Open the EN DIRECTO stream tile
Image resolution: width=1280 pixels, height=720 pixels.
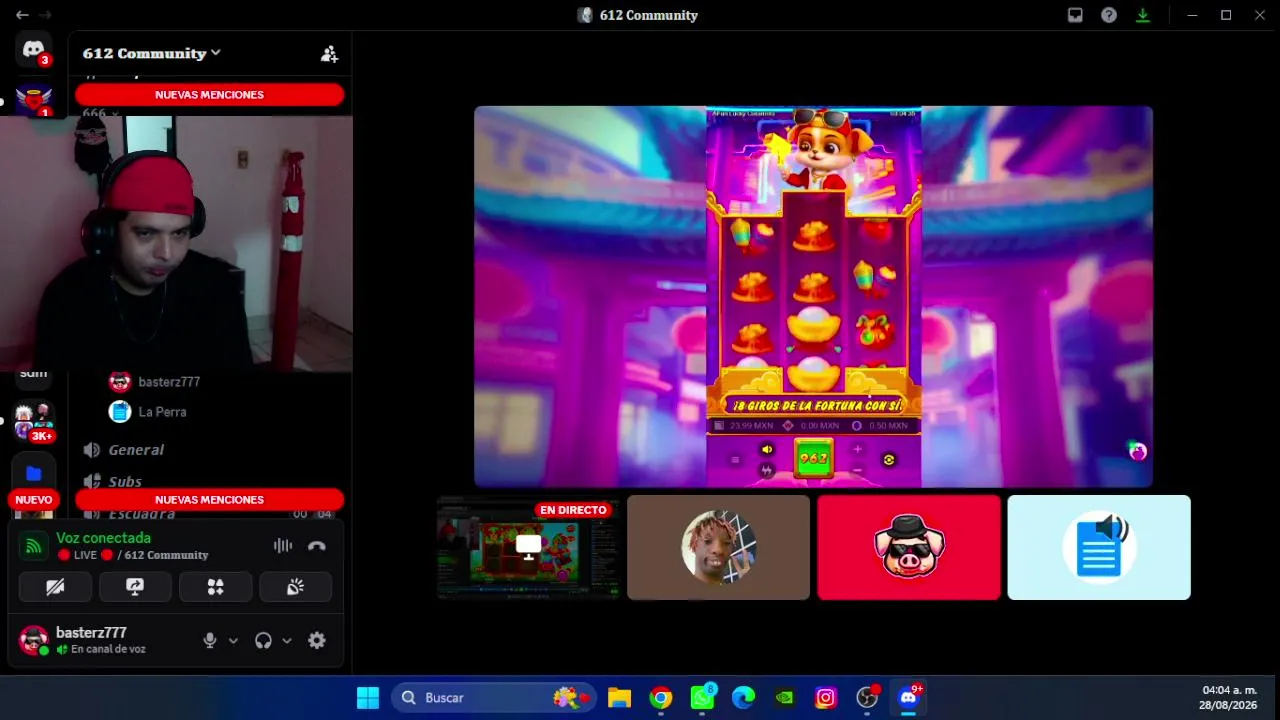pyautogui.click(x=528, y=548)
